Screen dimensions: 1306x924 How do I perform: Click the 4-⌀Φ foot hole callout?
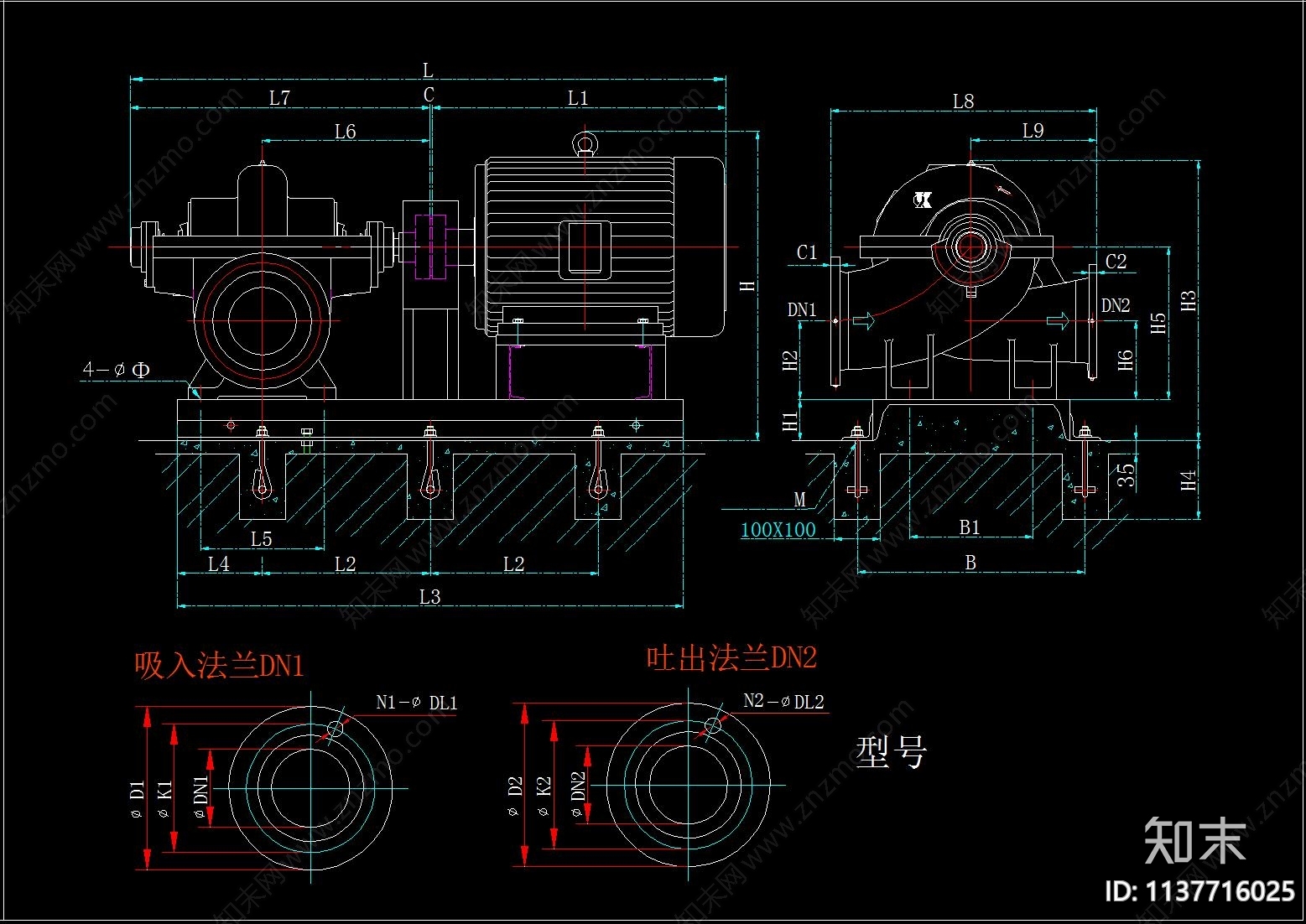click(x=117, y=370)
